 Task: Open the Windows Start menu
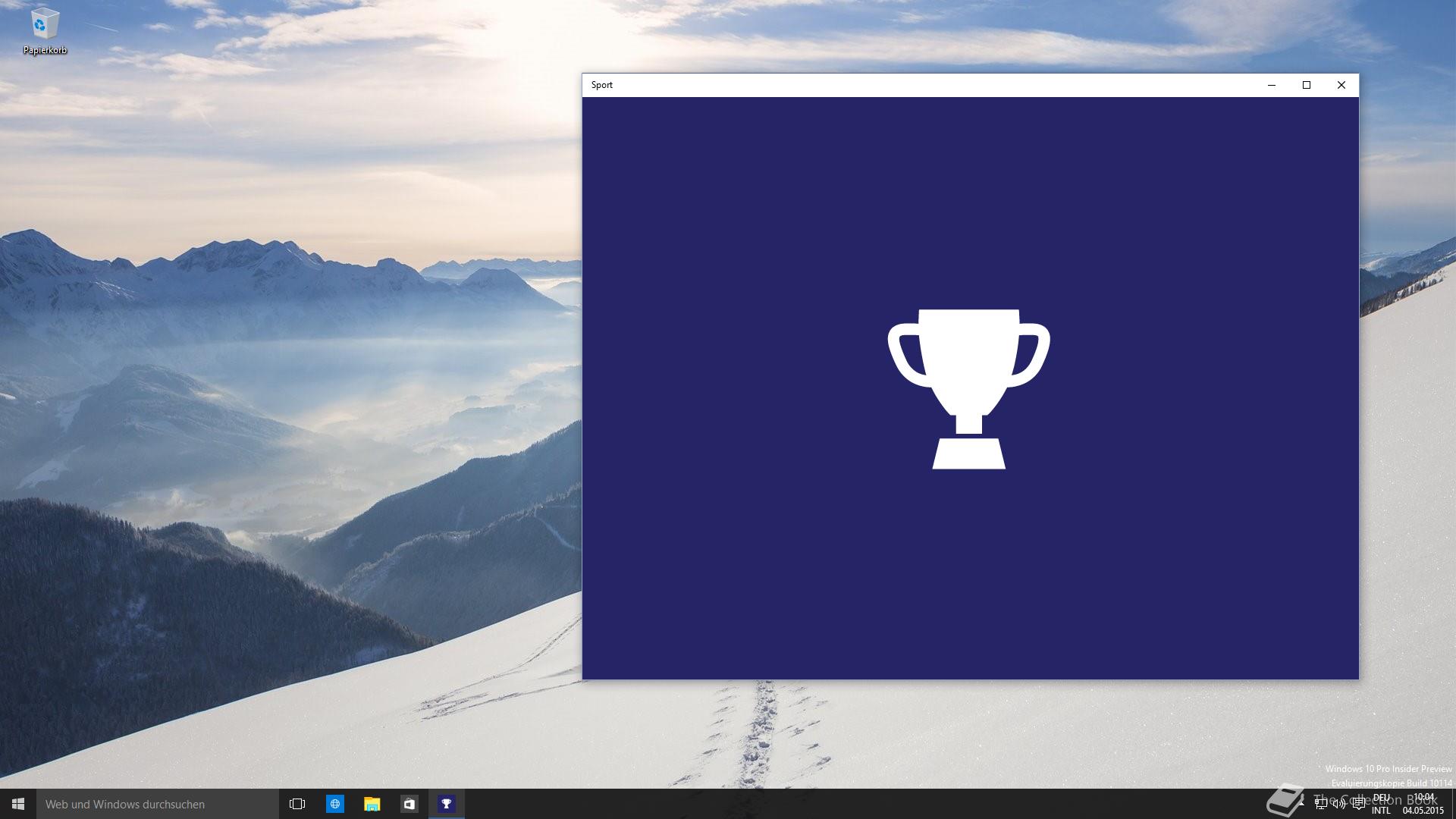coord(18,804)
